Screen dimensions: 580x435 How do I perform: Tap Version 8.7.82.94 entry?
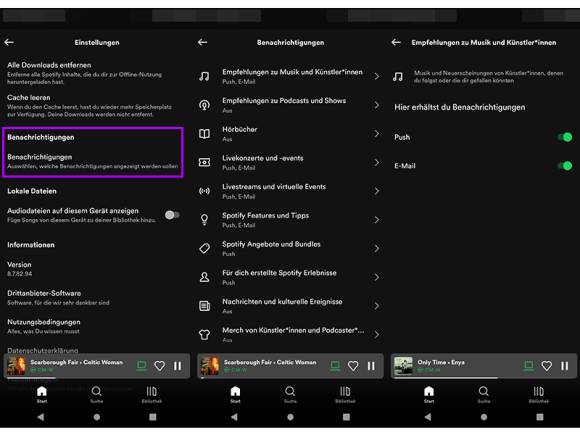tap(92, 269)
